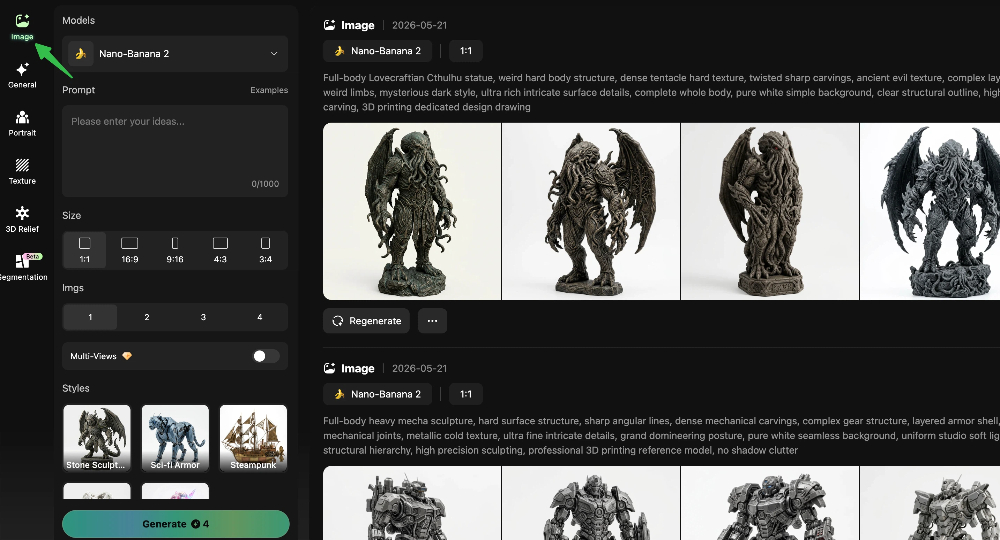
Task: Open the fourth Cthulhu statue image
Action: [x=930, y=211]
